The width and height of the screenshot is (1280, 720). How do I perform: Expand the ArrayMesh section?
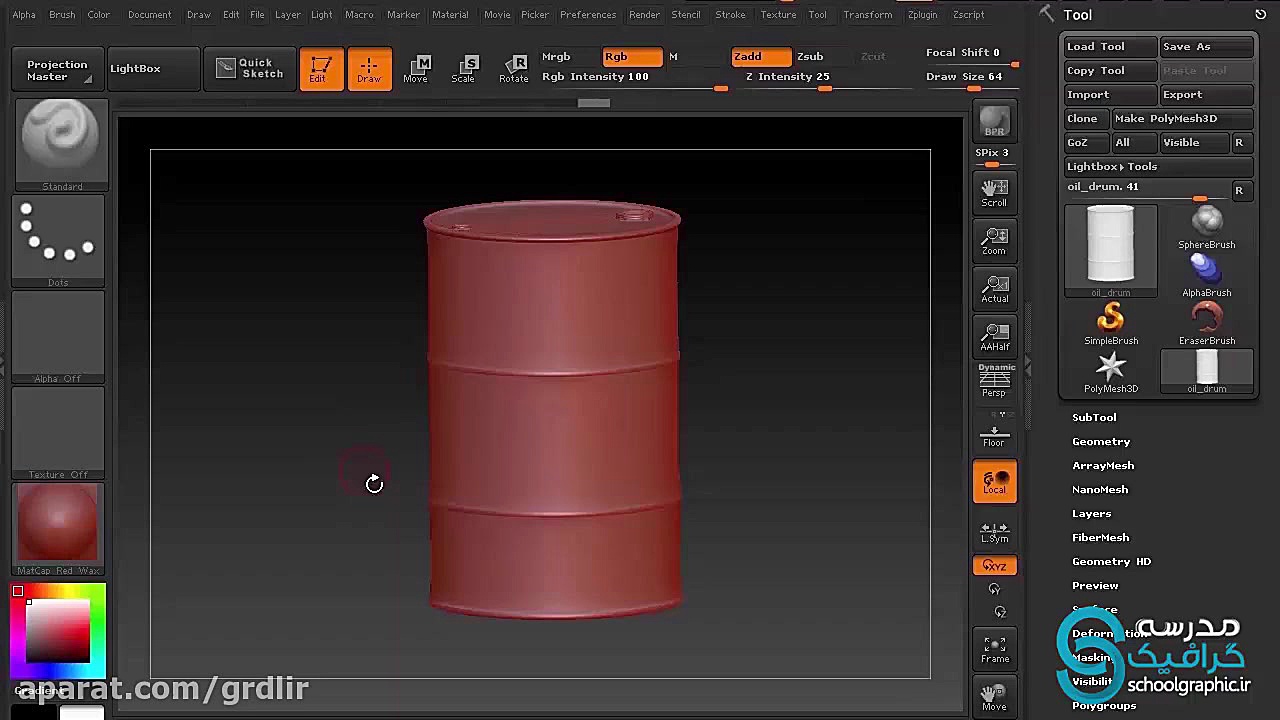pos(1103,465)
